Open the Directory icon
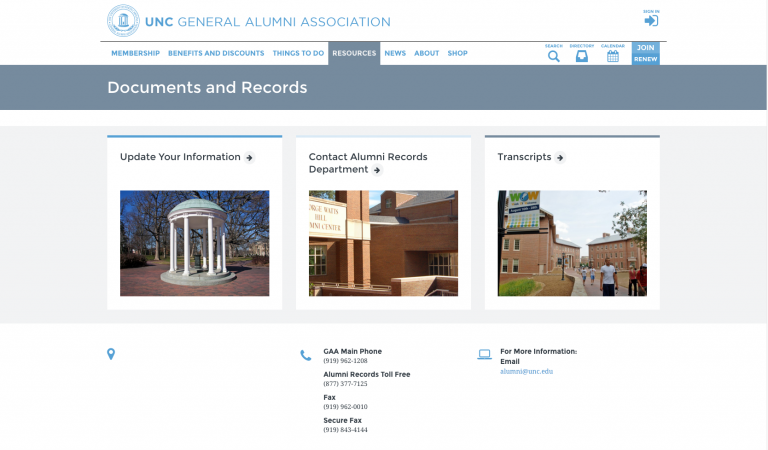 pos(581,56)
